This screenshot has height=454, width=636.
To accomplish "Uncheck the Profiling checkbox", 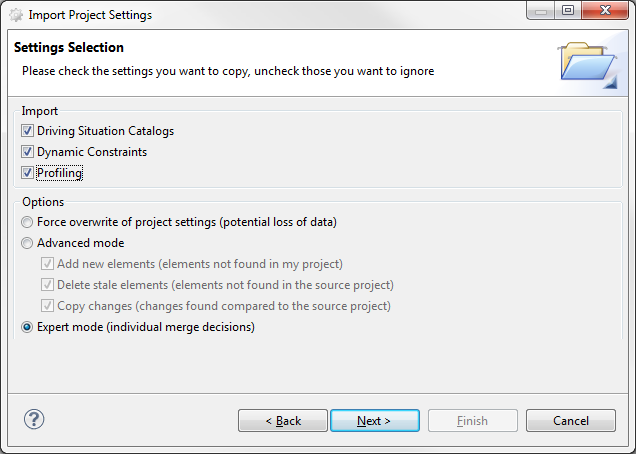I will [28, 173].
